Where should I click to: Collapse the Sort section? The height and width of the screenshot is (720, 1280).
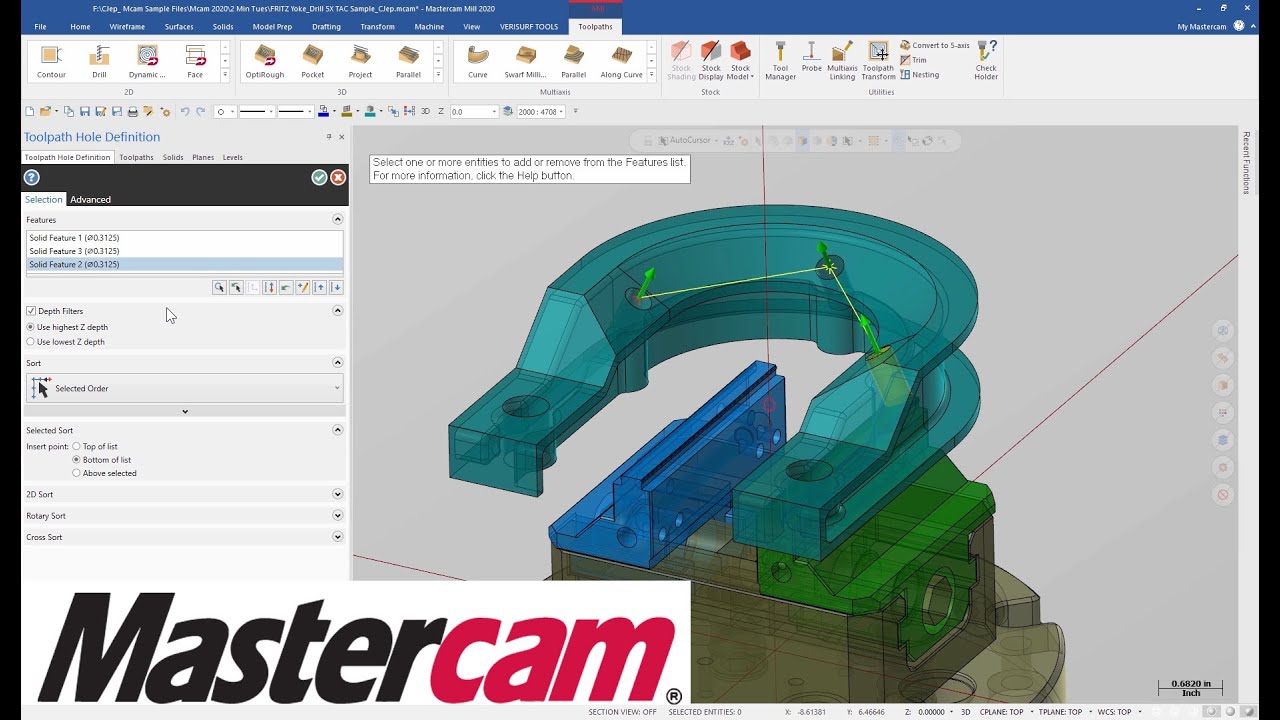click(337, 362)
